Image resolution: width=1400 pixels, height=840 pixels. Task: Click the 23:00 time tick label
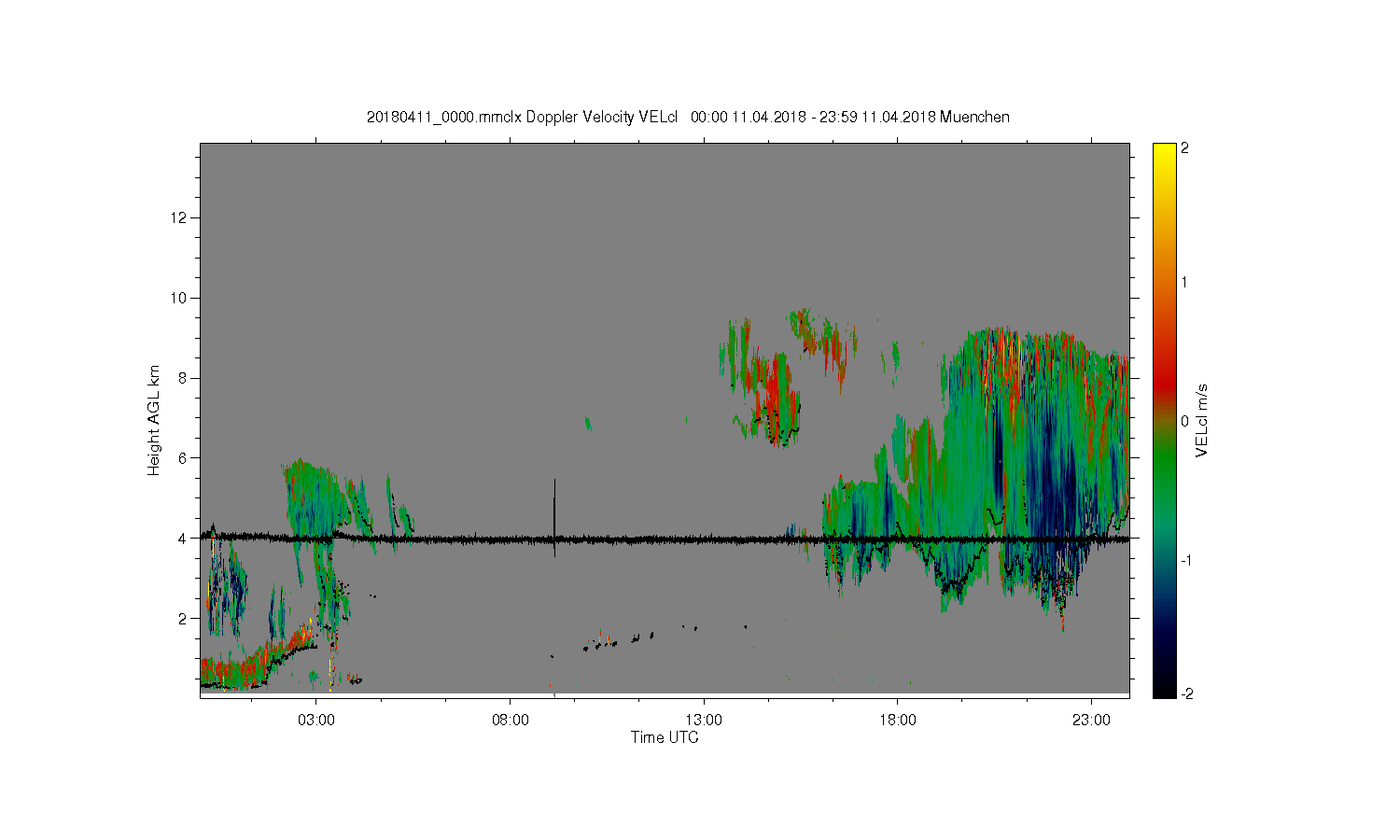click(1091, 721)
